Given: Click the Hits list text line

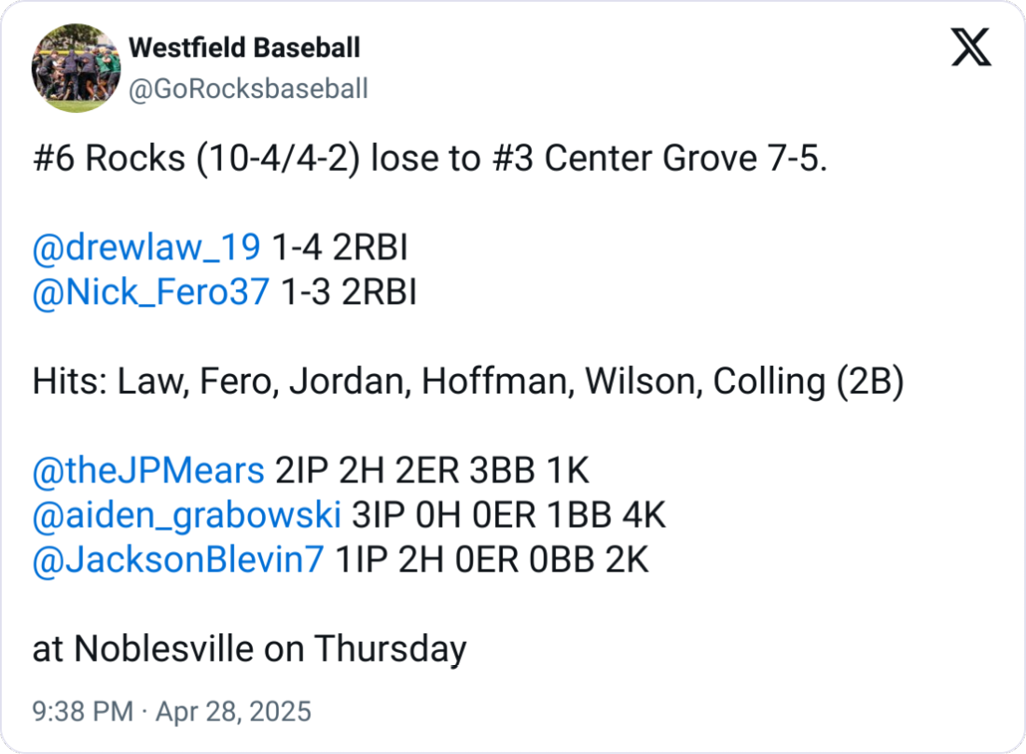Looking at the screenshot, I should point(468,381).
